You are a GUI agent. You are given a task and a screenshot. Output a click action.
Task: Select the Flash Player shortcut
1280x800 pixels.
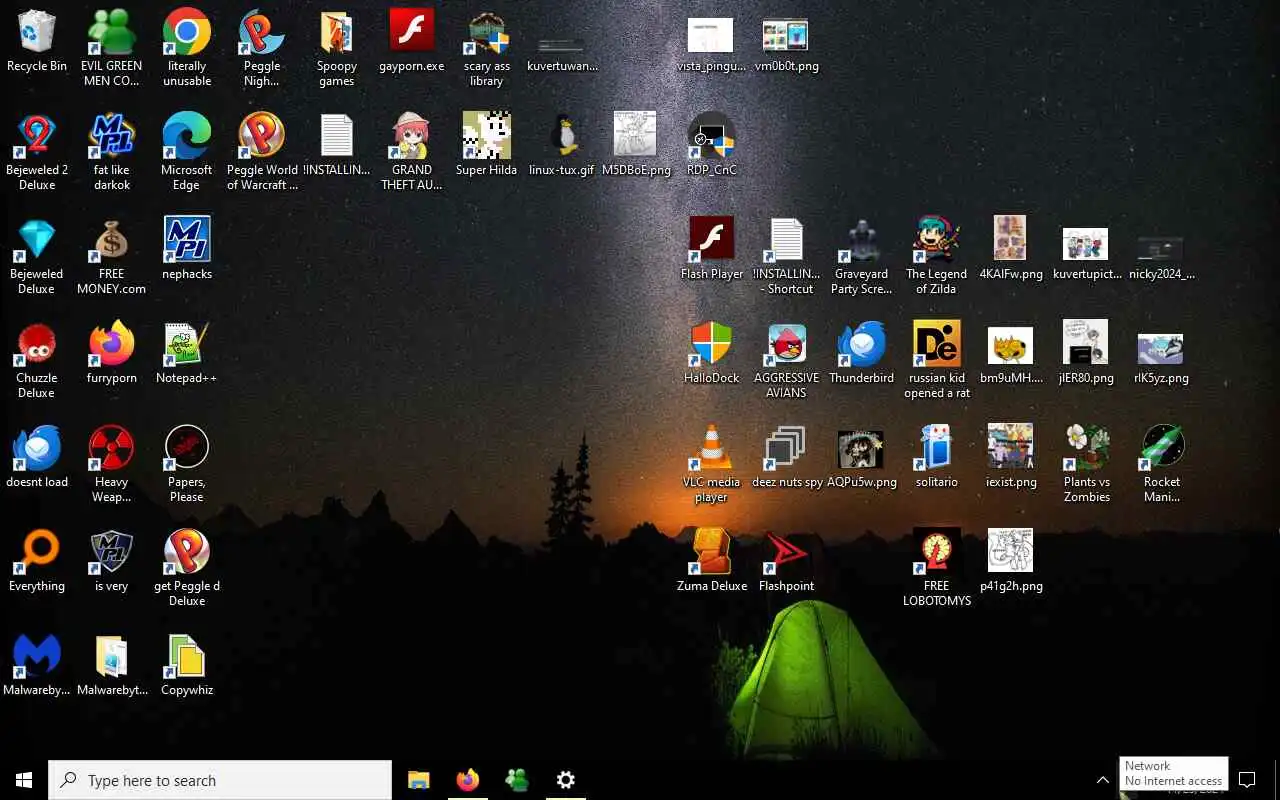click(712, 248)
